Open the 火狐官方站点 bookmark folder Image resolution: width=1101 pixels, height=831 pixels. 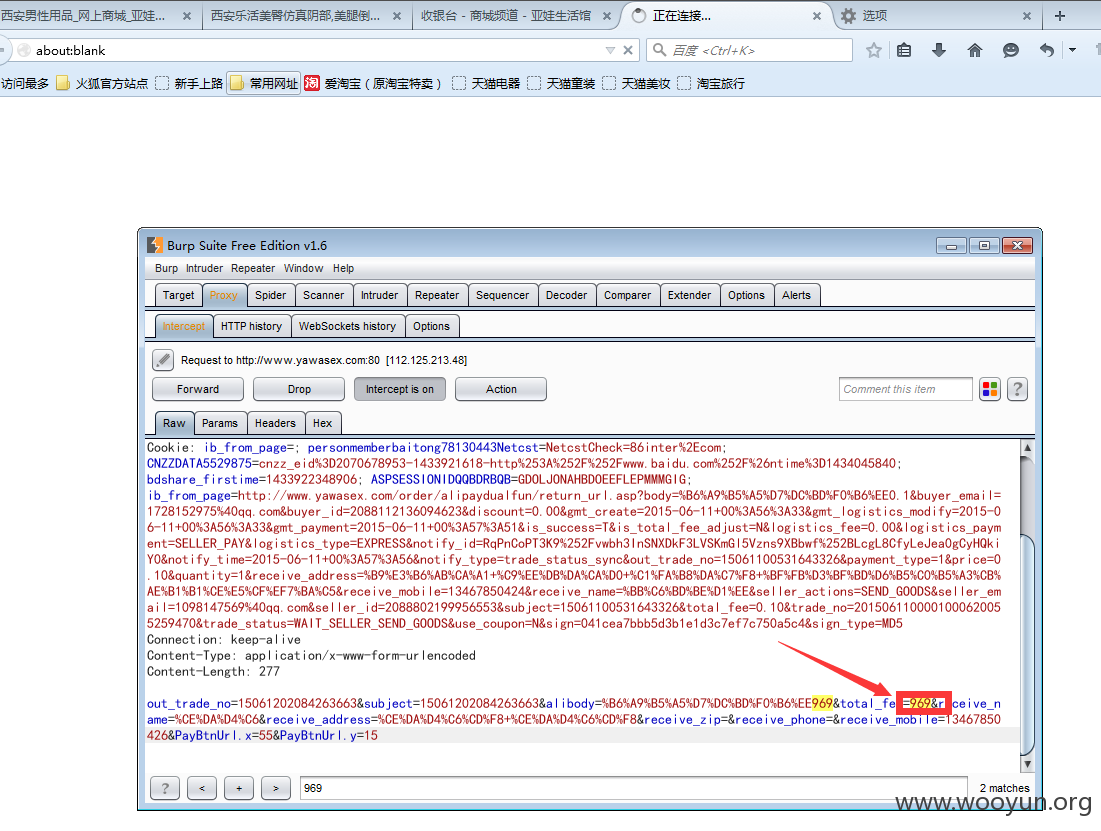(x=103, y=84)
